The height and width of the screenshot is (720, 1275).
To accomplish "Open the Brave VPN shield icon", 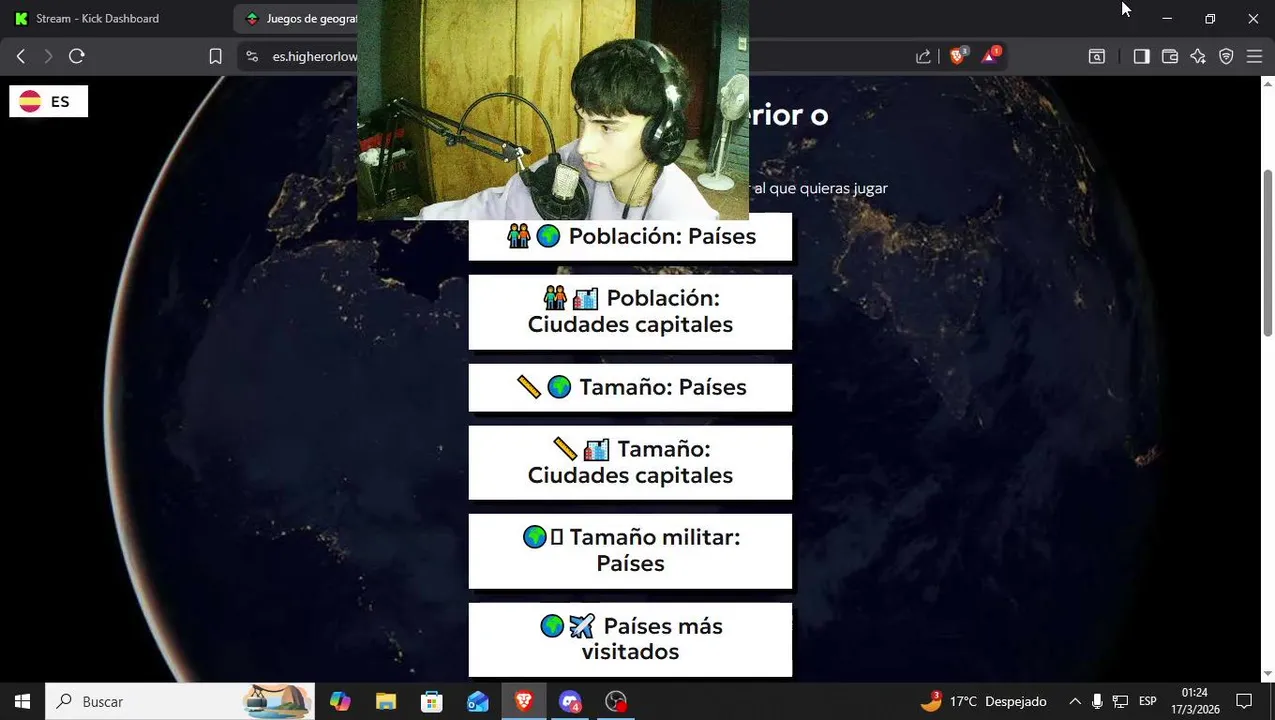I will (1226, 57).
